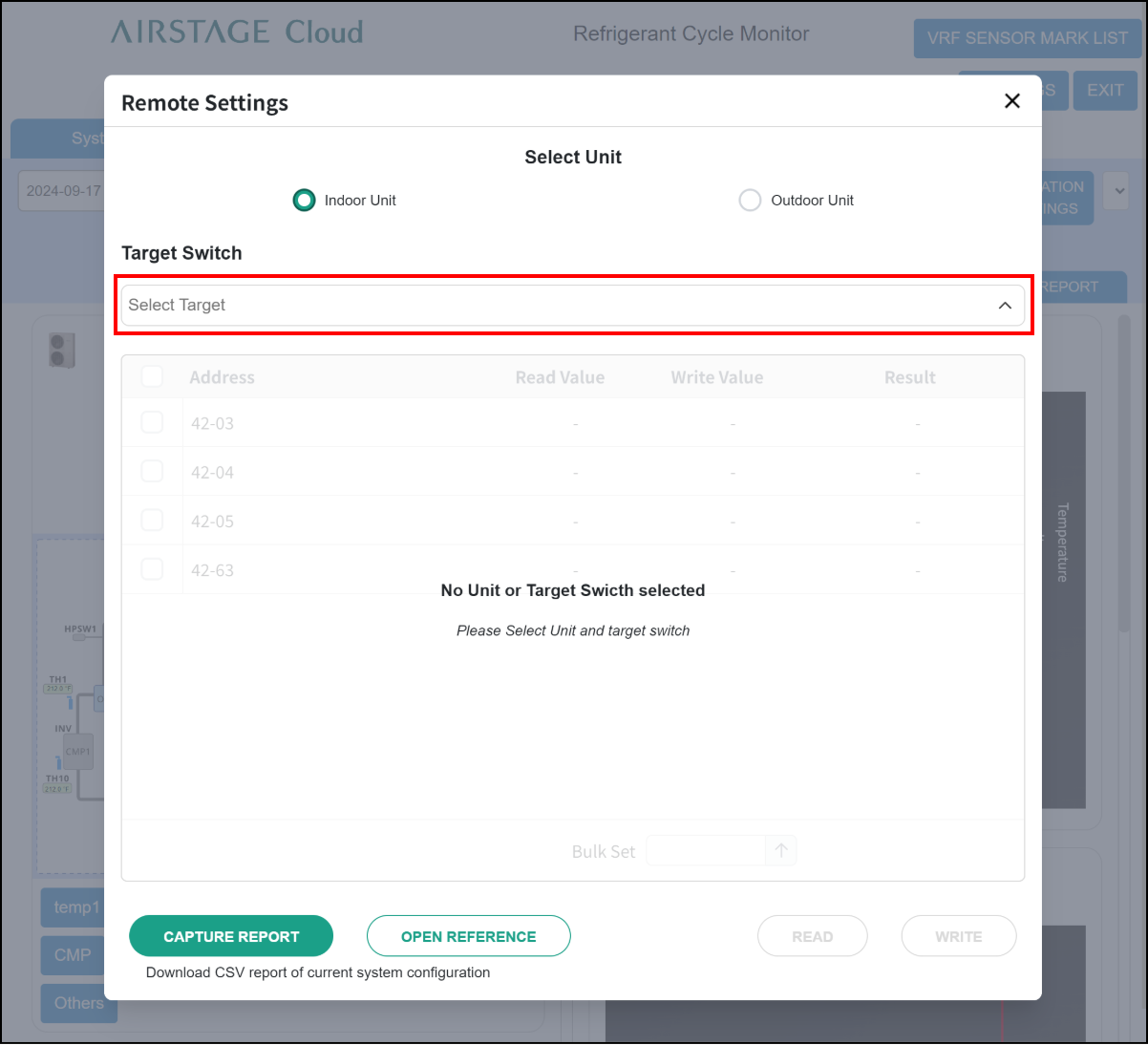
Task: Open the VRF SENSOR MARK LIST
Action: 1027,38
